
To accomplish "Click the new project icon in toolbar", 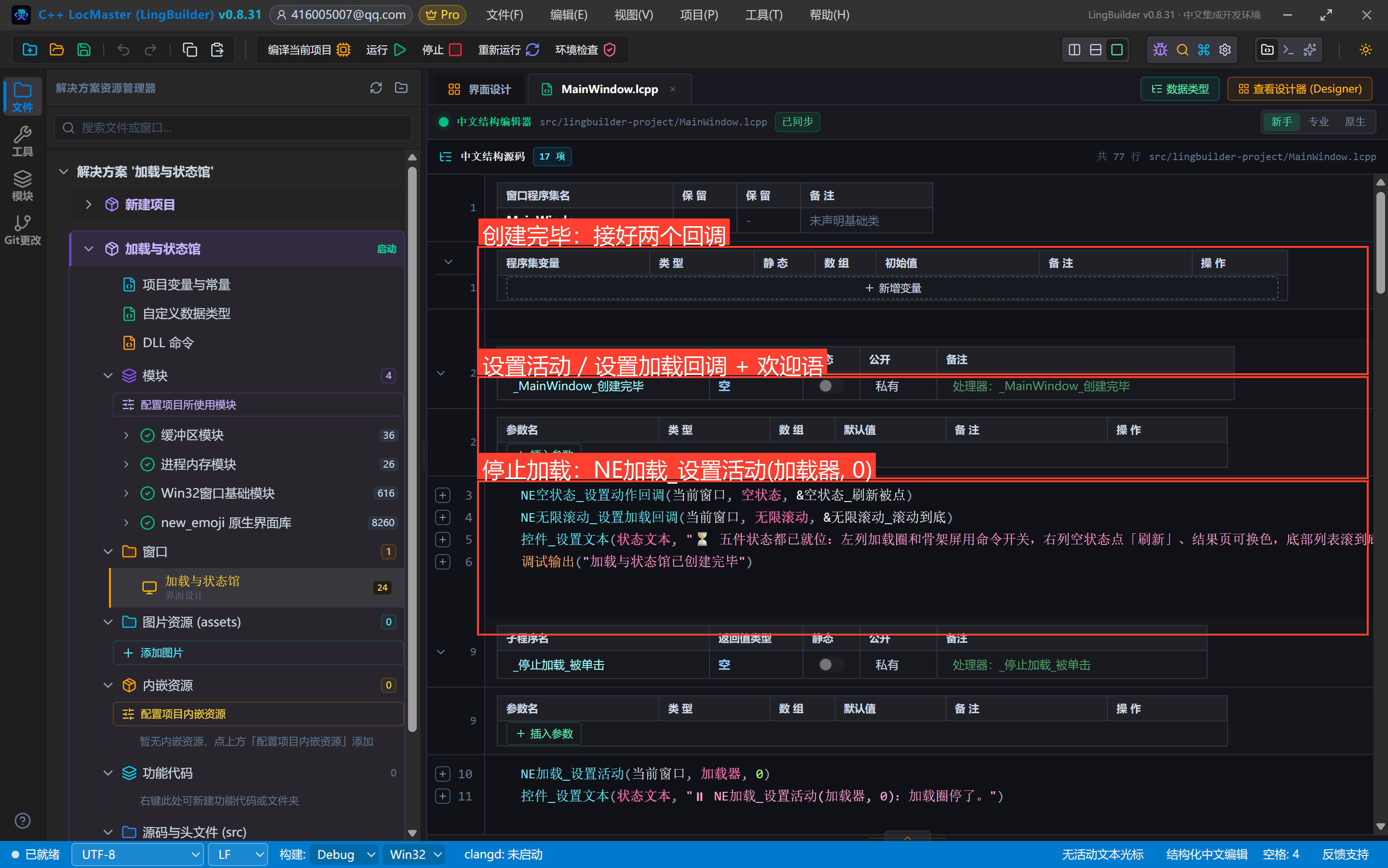I will point(30,49).
